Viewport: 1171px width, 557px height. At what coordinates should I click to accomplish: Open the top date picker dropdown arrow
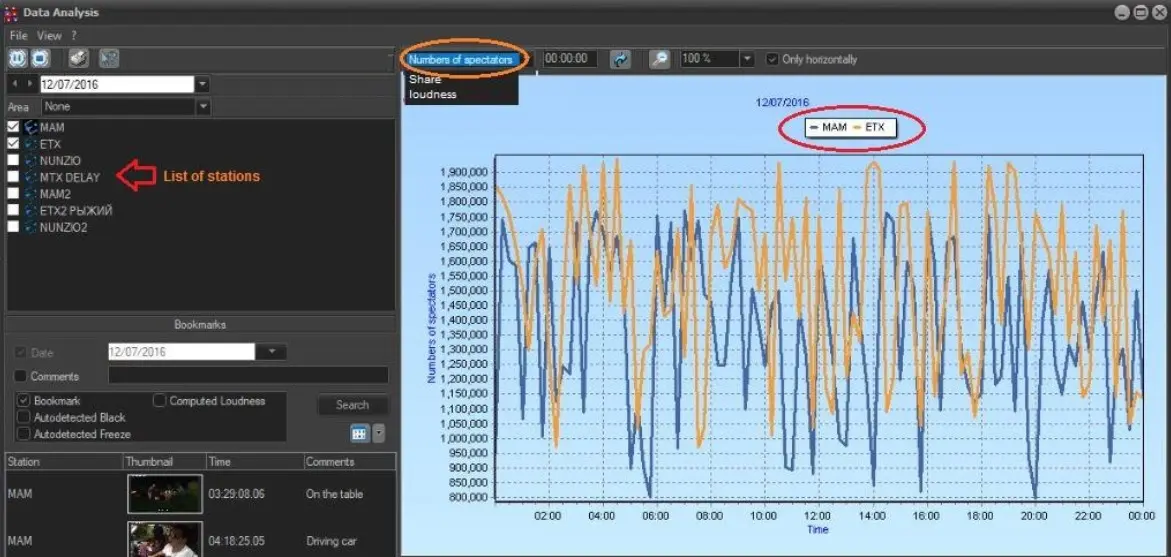click(x=203, y=84)
